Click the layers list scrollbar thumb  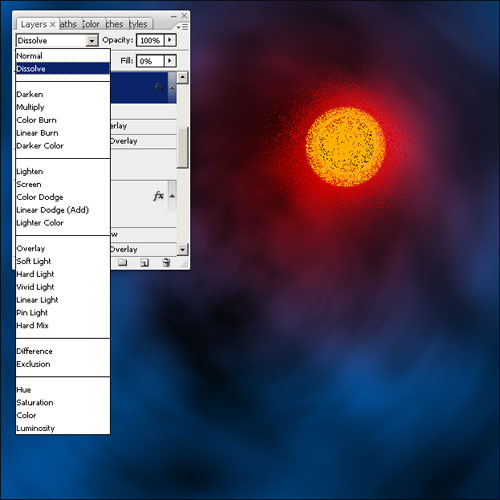pyautogui.click(x=183, y=147)
